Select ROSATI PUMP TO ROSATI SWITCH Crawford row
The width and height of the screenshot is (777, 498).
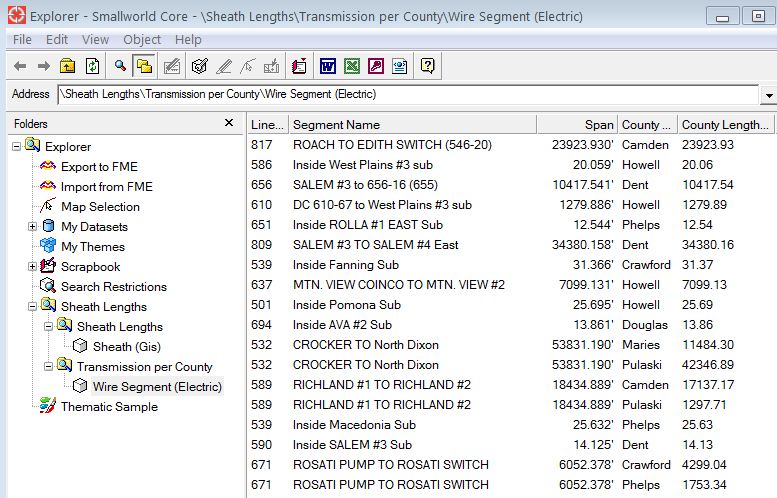click(511, 465)
